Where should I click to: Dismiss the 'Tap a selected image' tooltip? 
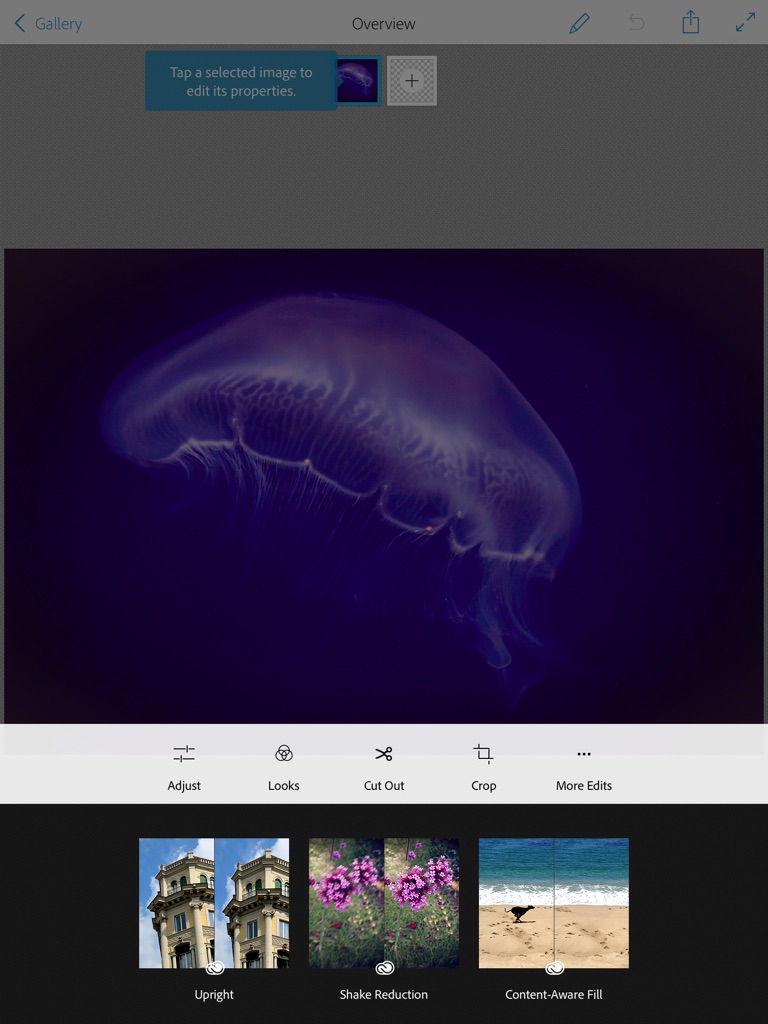click(x=241, y=81)
